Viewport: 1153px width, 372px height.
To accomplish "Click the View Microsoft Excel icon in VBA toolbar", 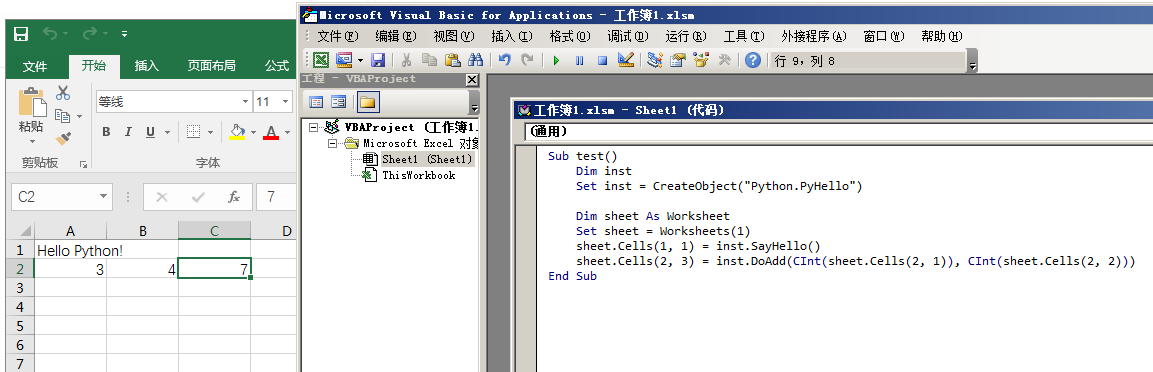I will [x=321, y=60].
